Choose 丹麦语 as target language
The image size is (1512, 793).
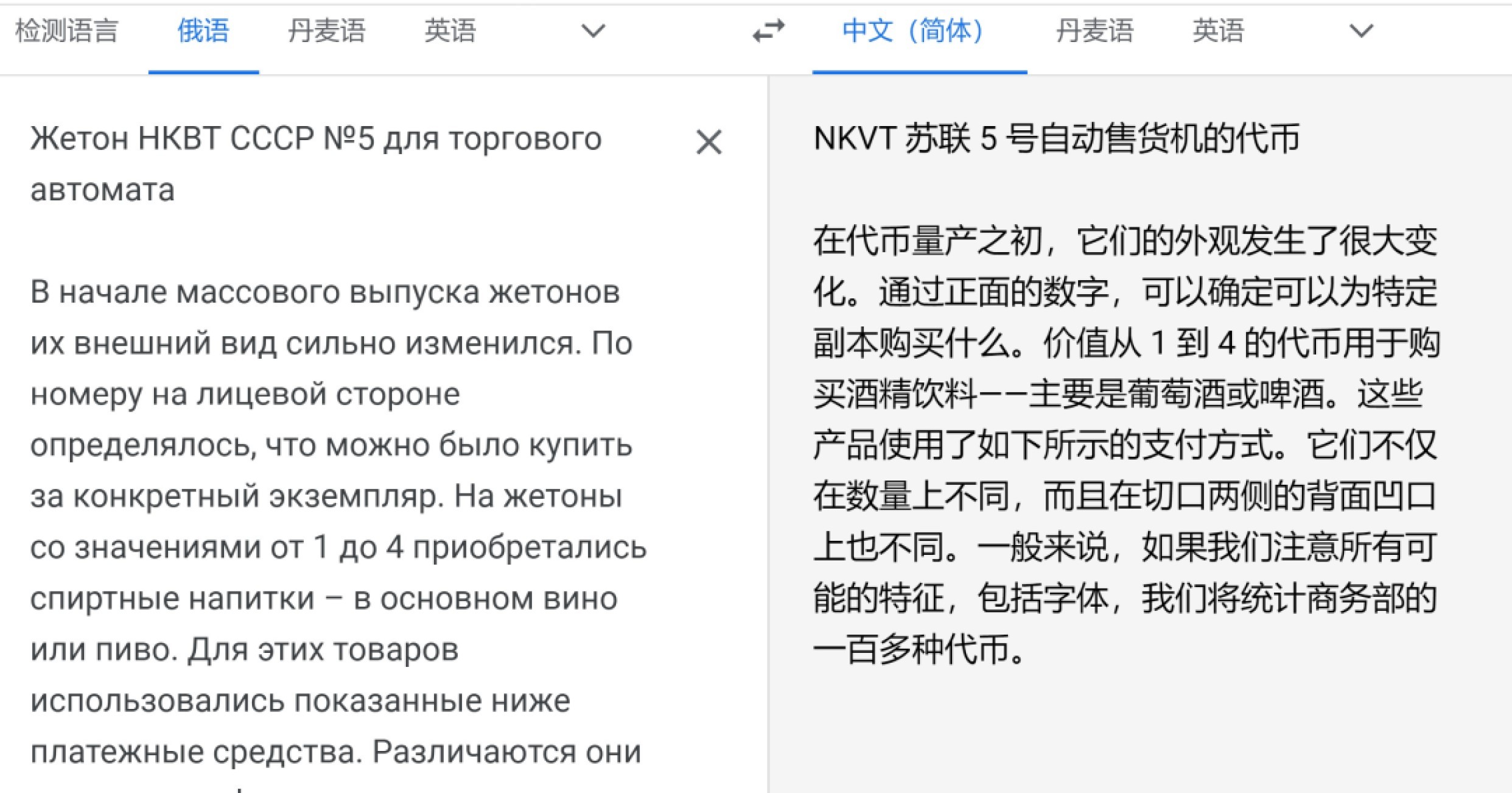pyautogui.click(x=1094, y=30)
